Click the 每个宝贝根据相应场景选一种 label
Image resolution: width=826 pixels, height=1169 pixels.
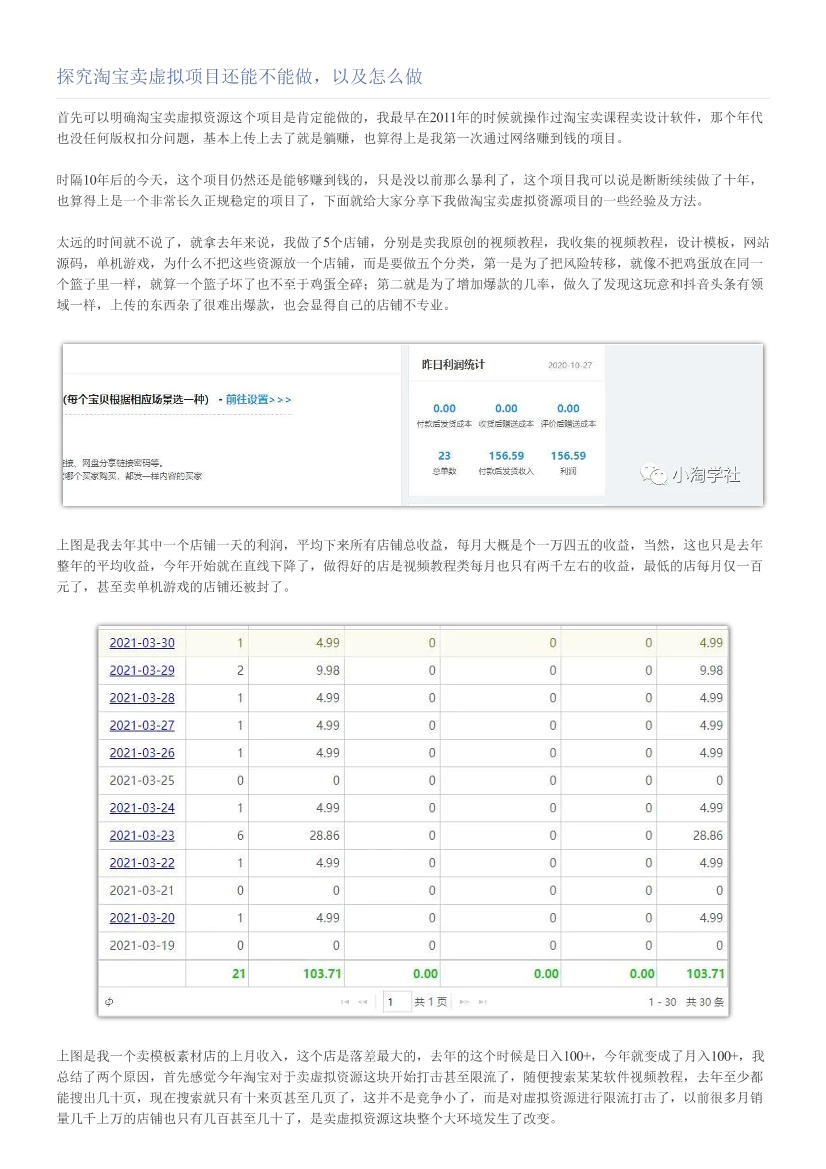(x=136, y=400)
